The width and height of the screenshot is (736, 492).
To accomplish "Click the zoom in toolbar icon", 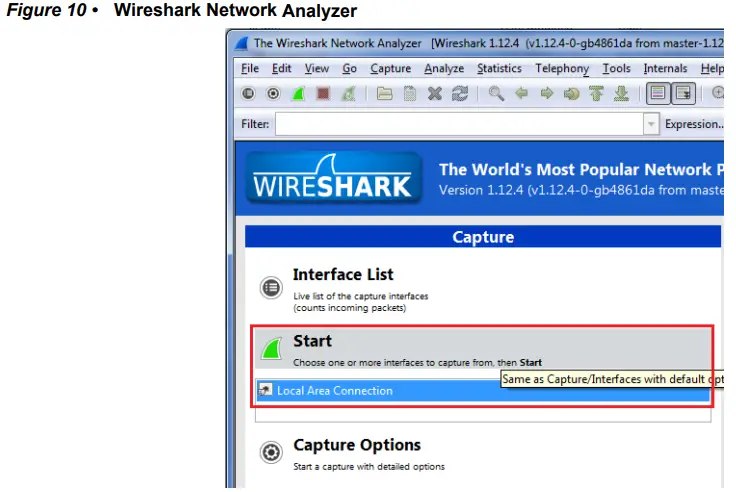I will (x=718, y=93).
